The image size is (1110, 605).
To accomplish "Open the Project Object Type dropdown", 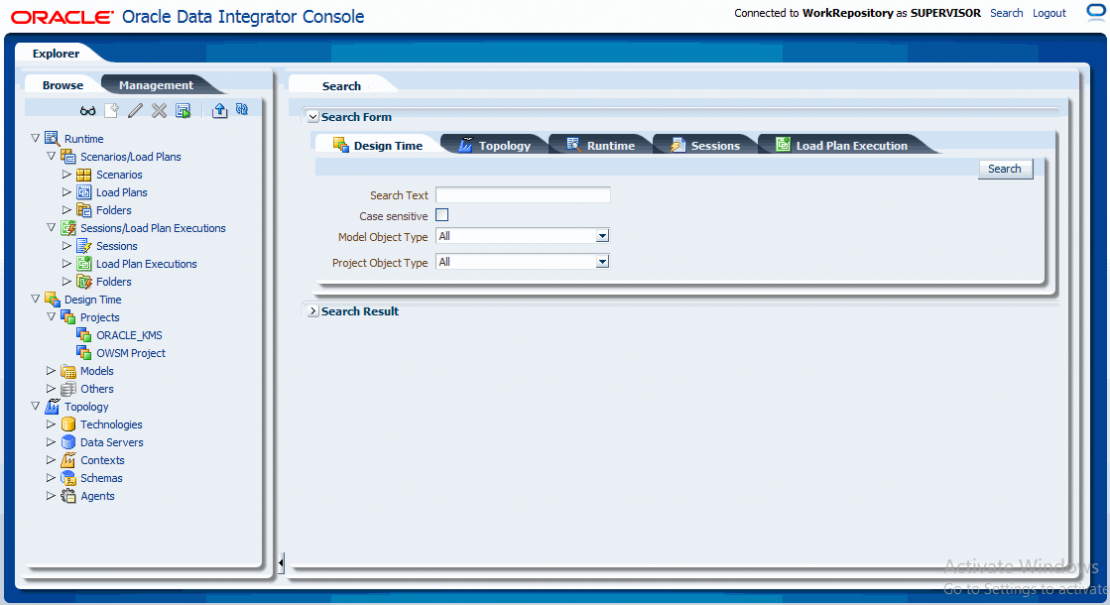I will 602,261.
